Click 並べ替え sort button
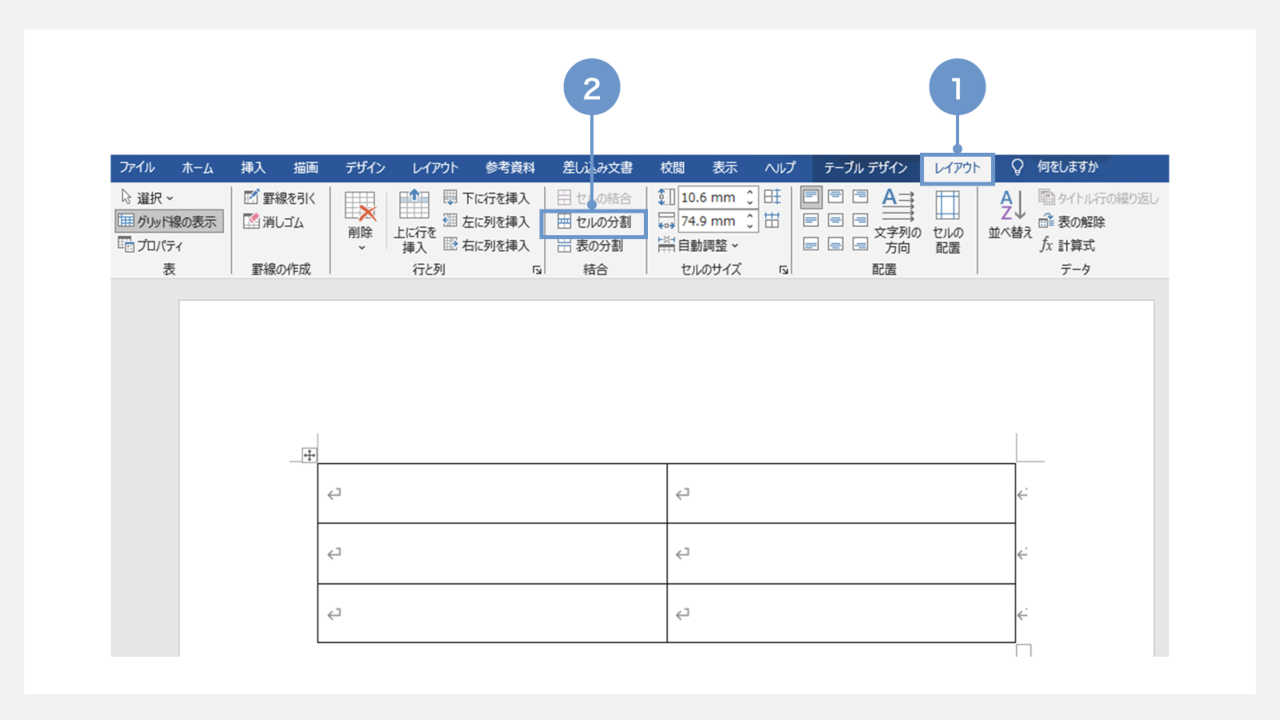1280x720 pixels. coord(1011,215)
